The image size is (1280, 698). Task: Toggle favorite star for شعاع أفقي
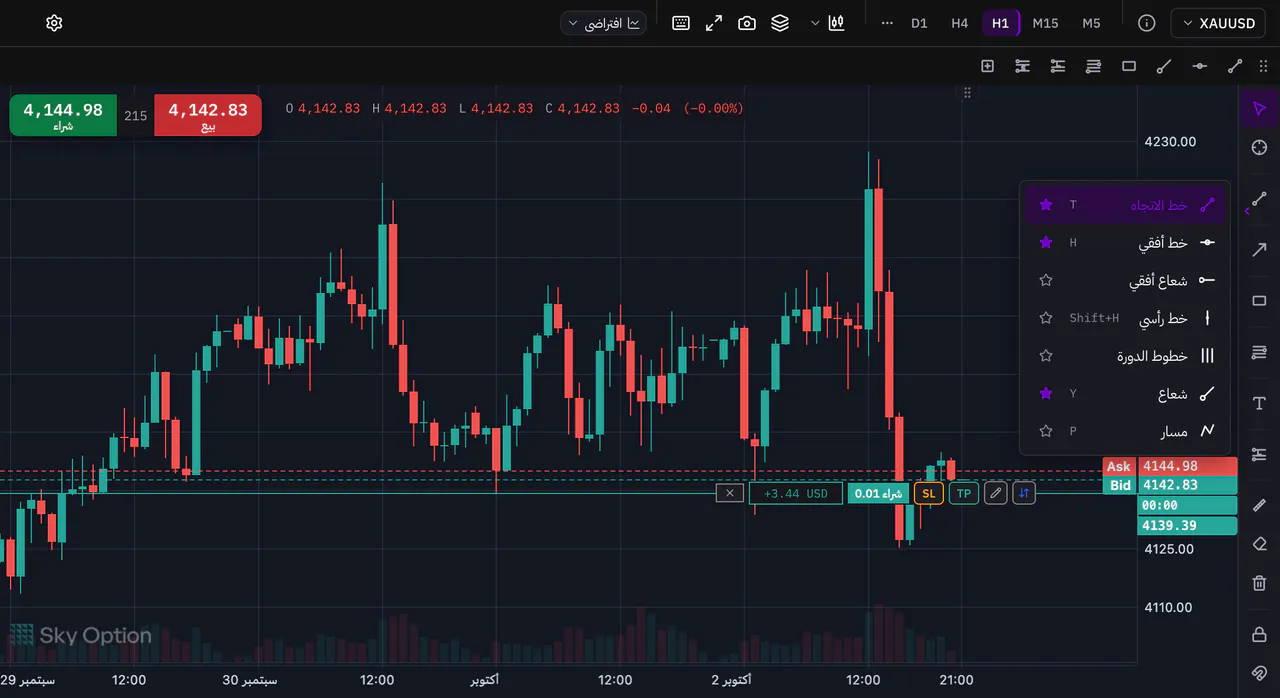pyautogui.click(x=1046, y=280)
